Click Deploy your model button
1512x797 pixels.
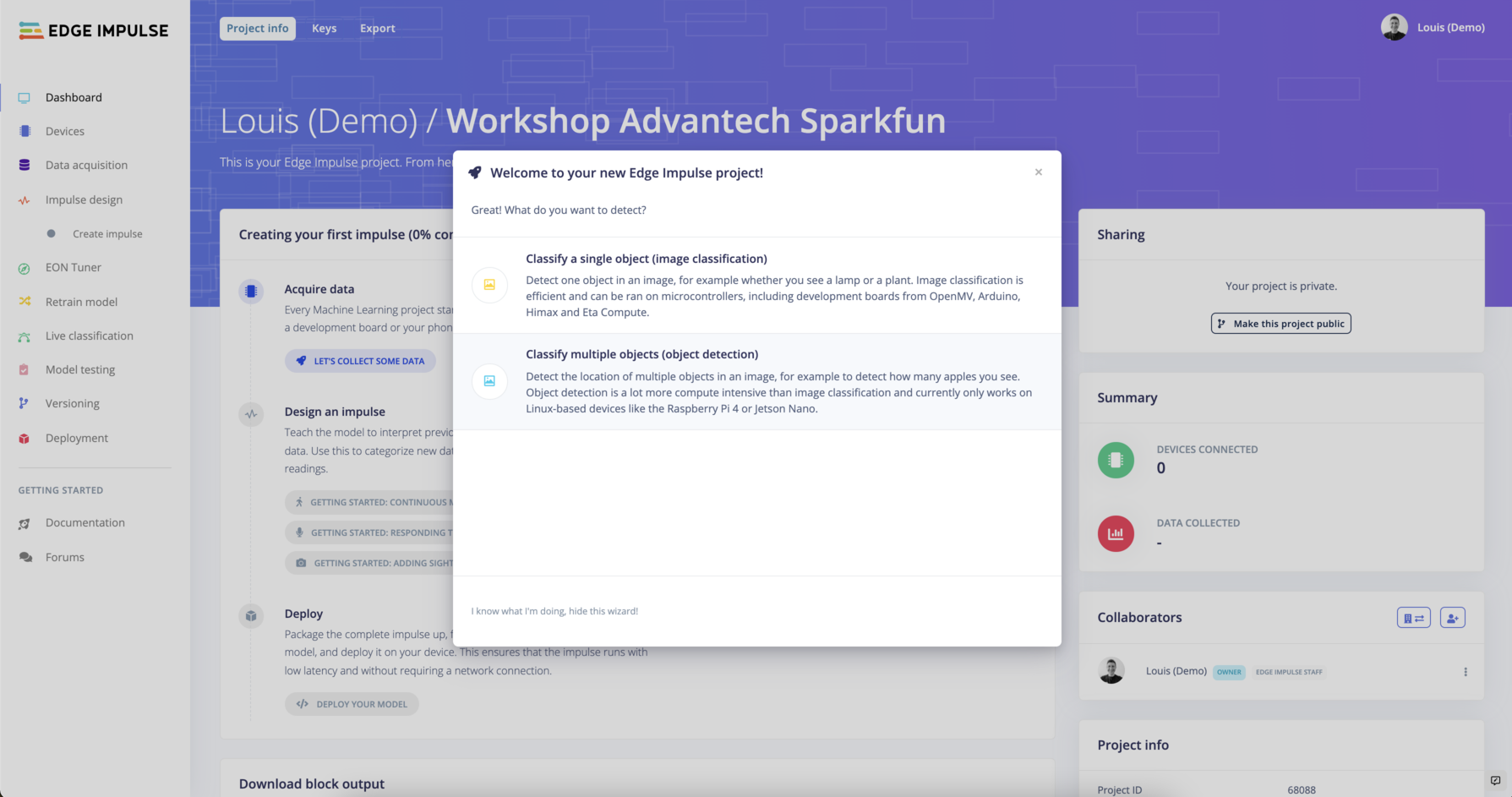[352, 704]
